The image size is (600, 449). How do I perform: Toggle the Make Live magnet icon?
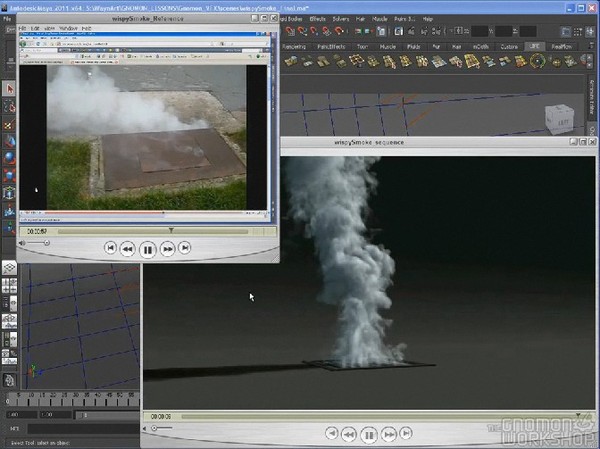(339, 31)
